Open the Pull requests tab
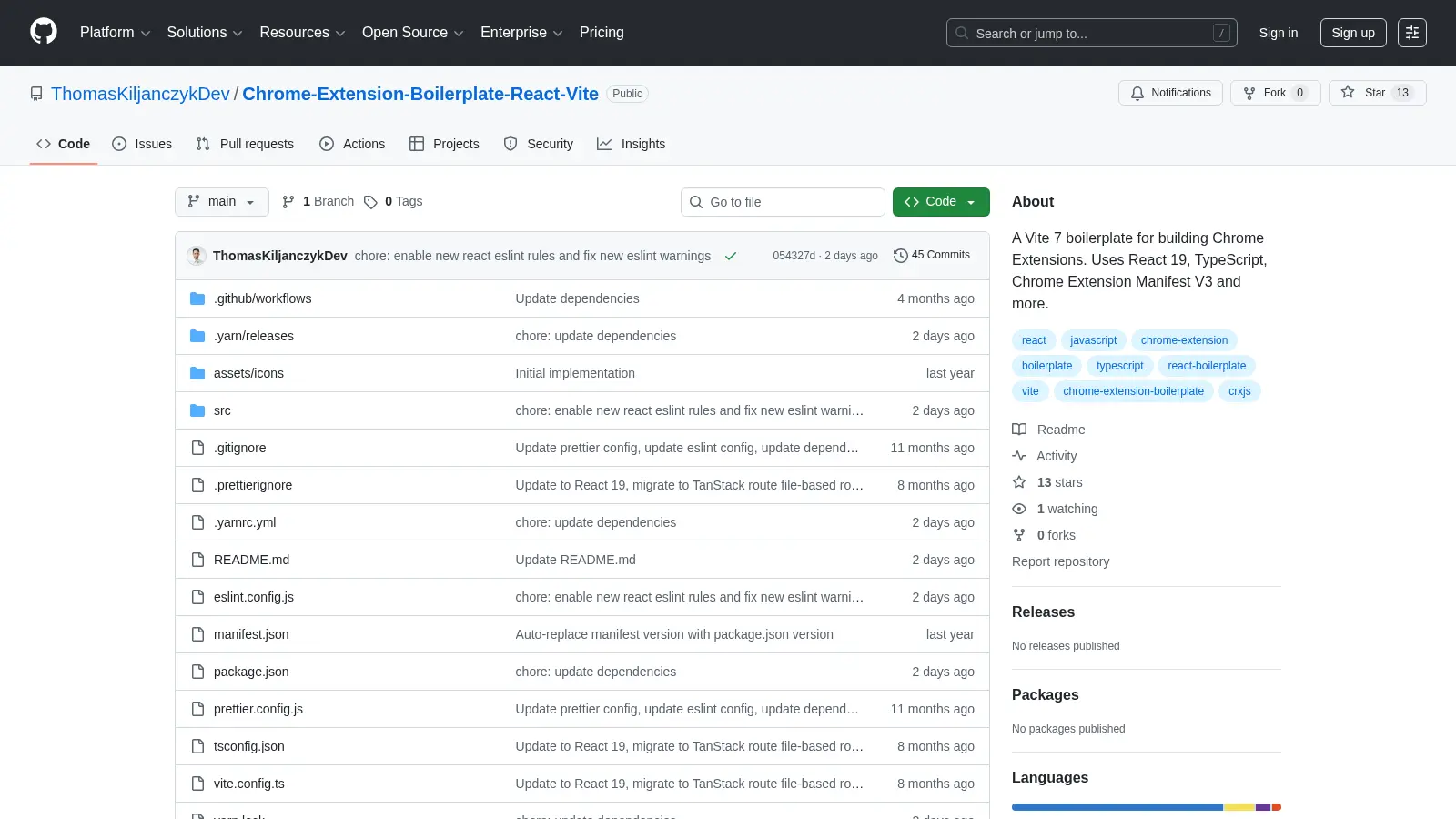The height and width of the screenshot is (819, 1456). pyautogui.click(x=245, y=144)
